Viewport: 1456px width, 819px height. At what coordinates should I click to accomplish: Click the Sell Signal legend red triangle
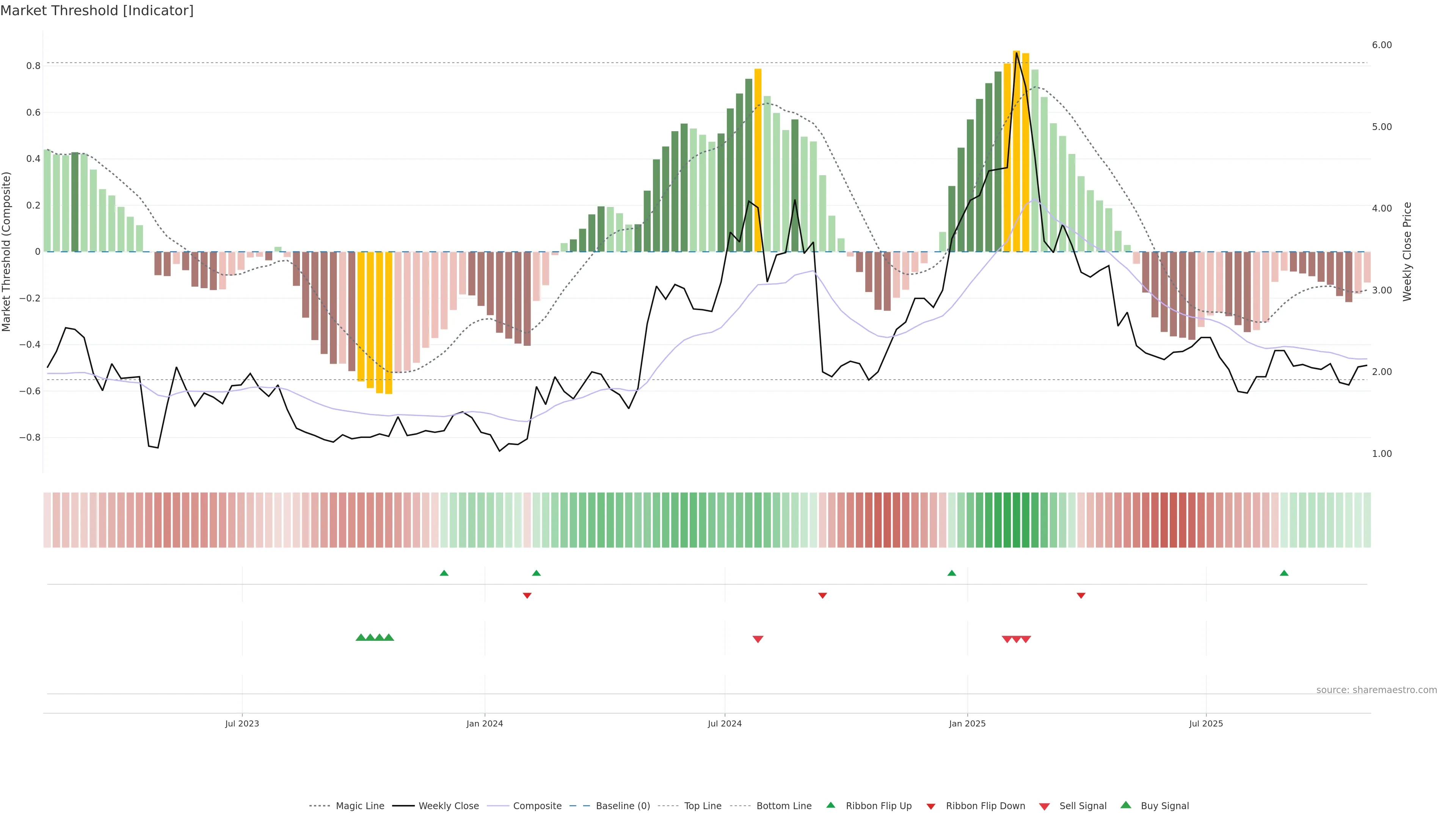pos(1045,806)
